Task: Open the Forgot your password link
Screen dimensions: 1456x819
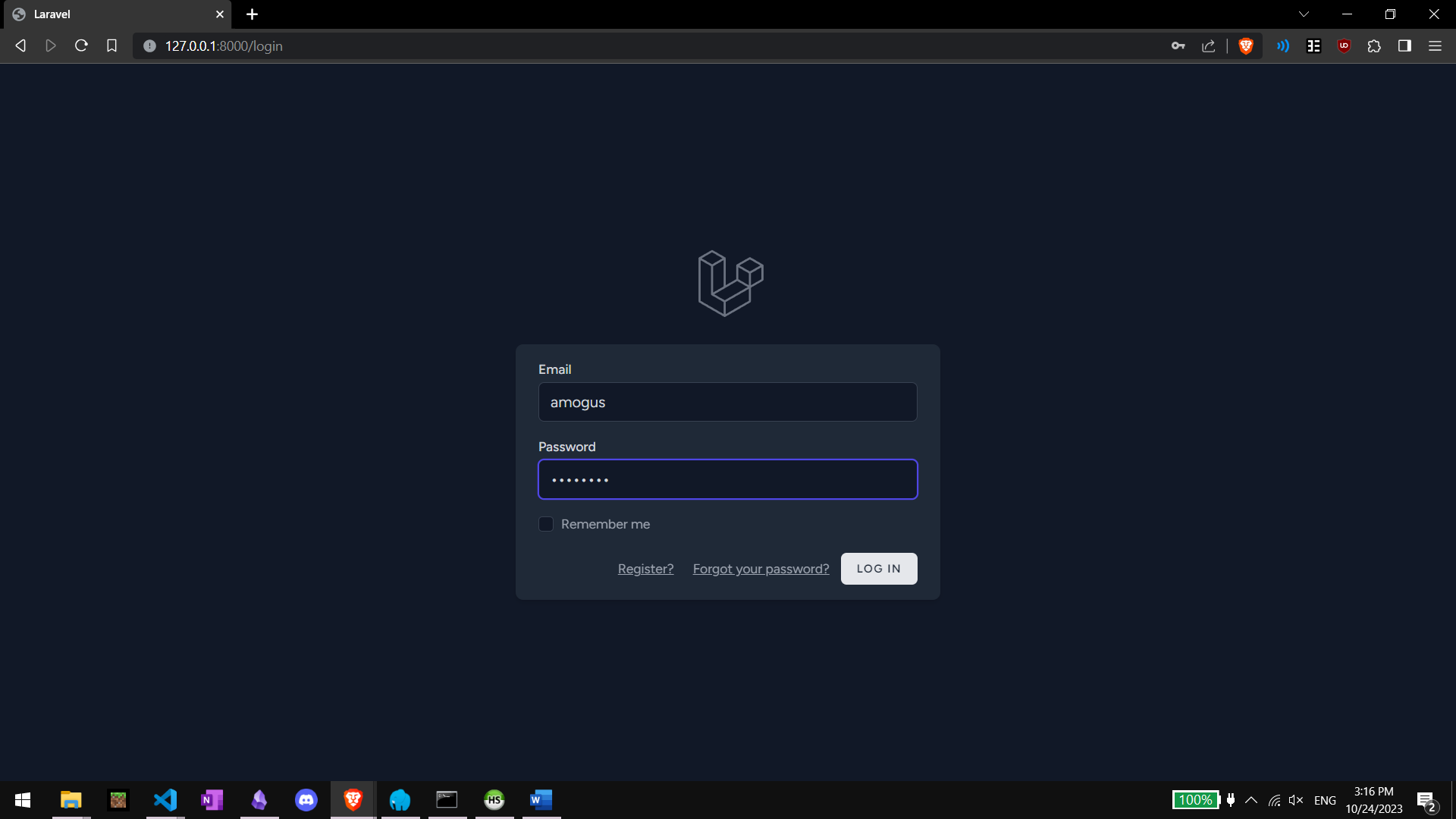Action: click(760, 569)
